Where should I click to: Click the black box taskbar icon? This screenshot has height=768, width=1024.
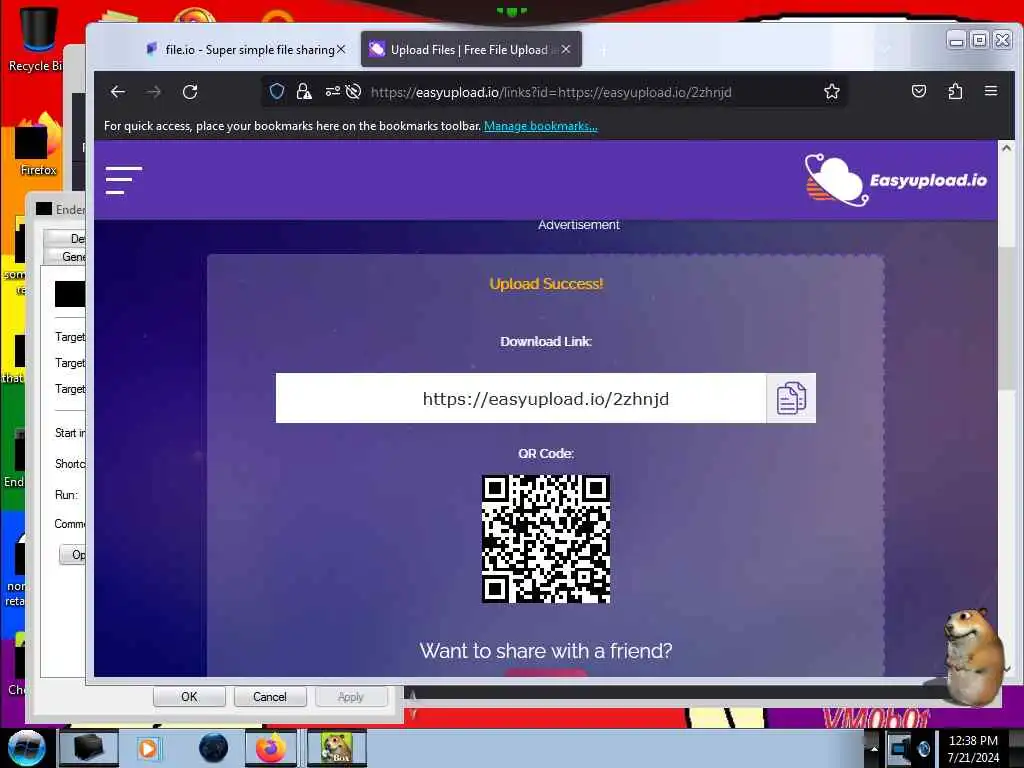89,748
